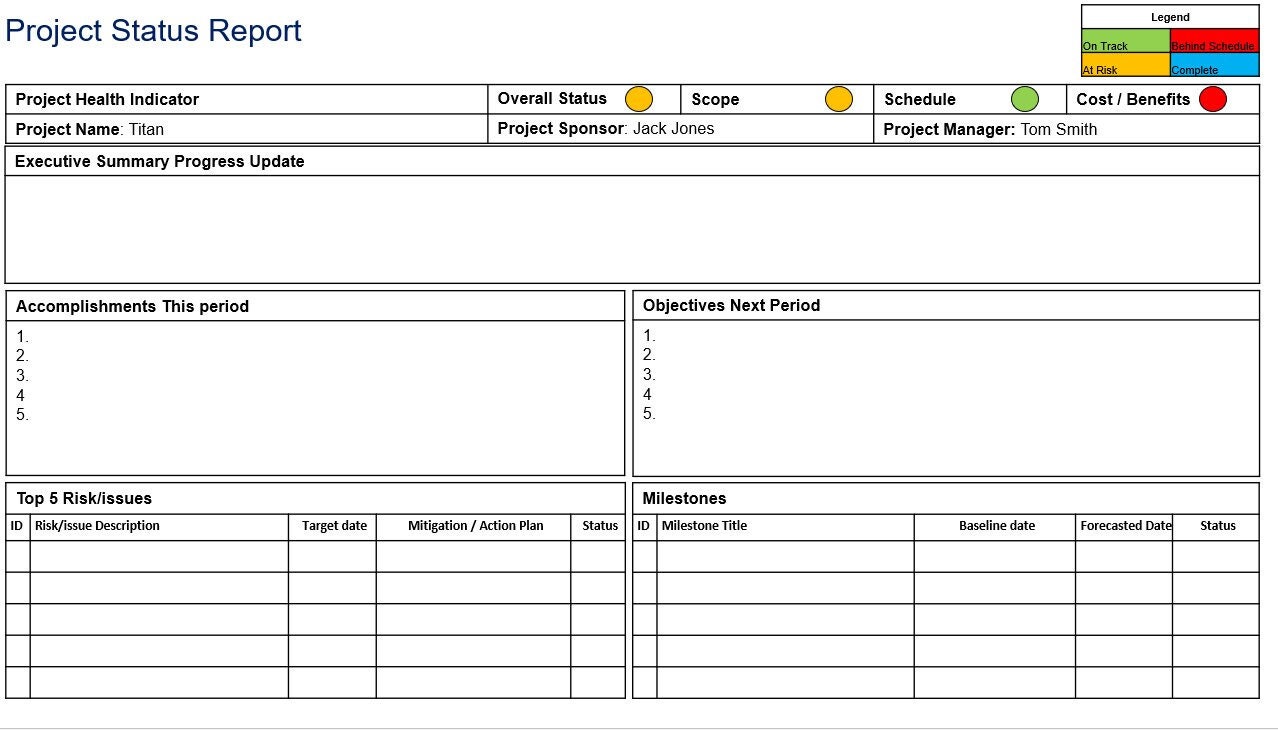Click the ID column header in Milestones table

(644, 526)
